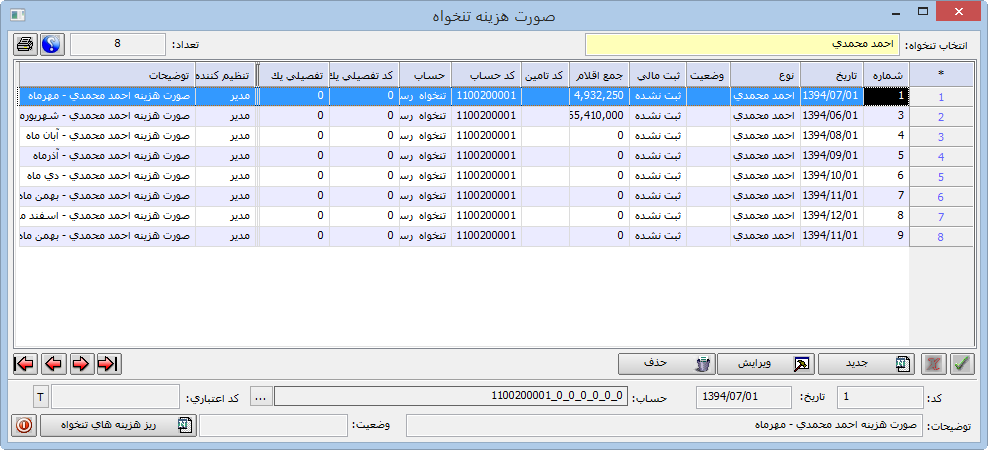Select date cell 1394/08/01
Viewport: 988px width, 450px height.
coord(832,136)
